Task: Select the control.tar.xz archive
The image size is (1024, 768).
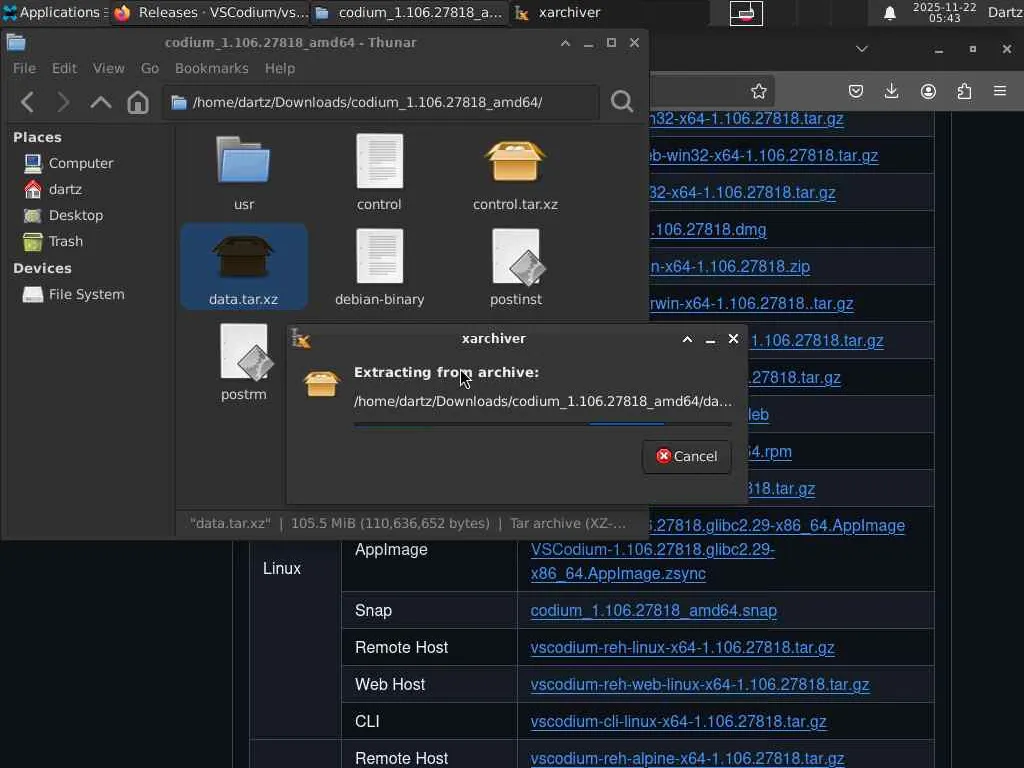Action: click(x=515, y=172)
